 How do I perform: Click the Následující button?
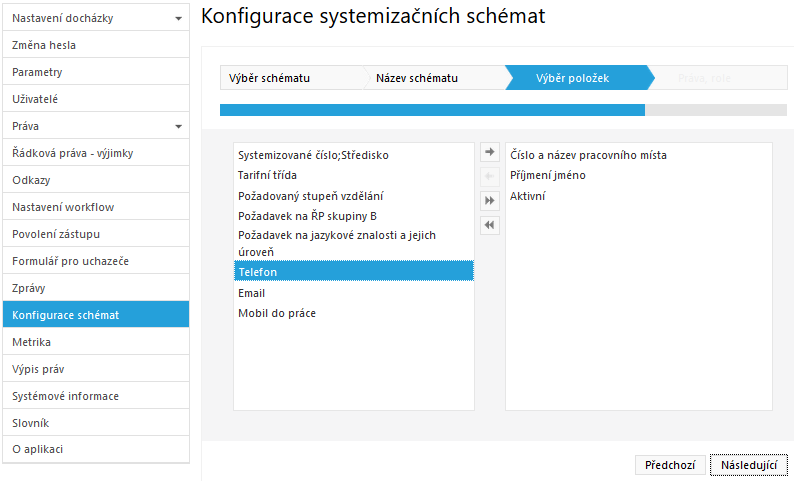749,465
